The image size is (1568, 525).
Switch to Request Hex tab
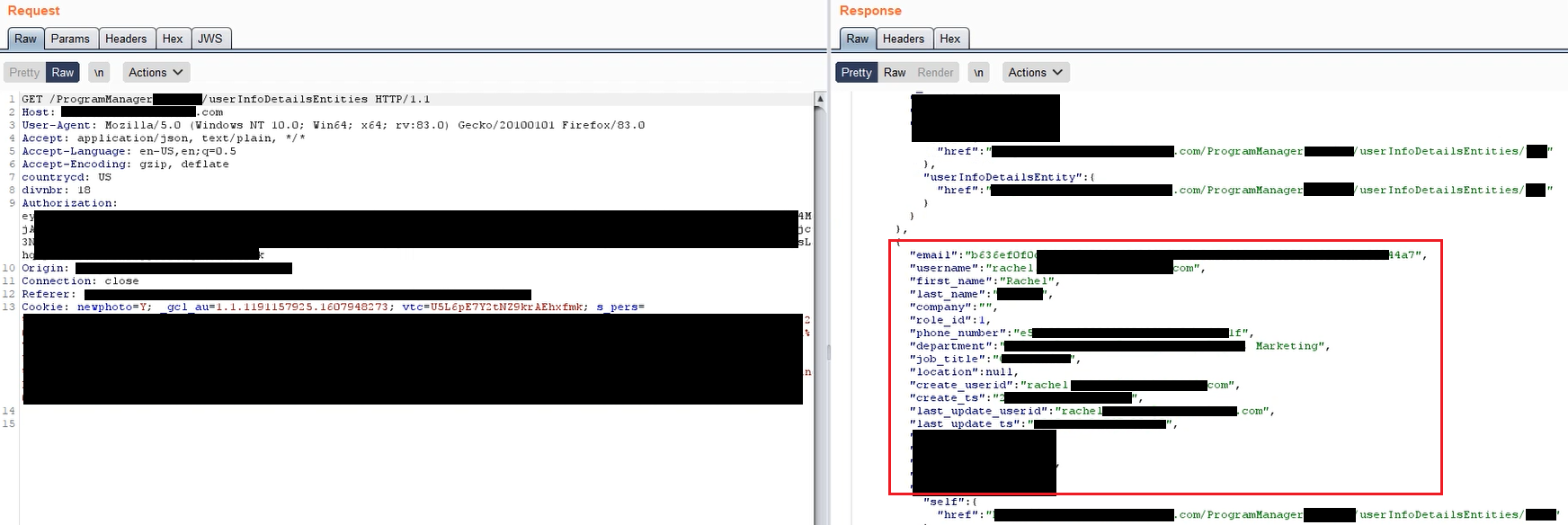(x=173, y=39)
